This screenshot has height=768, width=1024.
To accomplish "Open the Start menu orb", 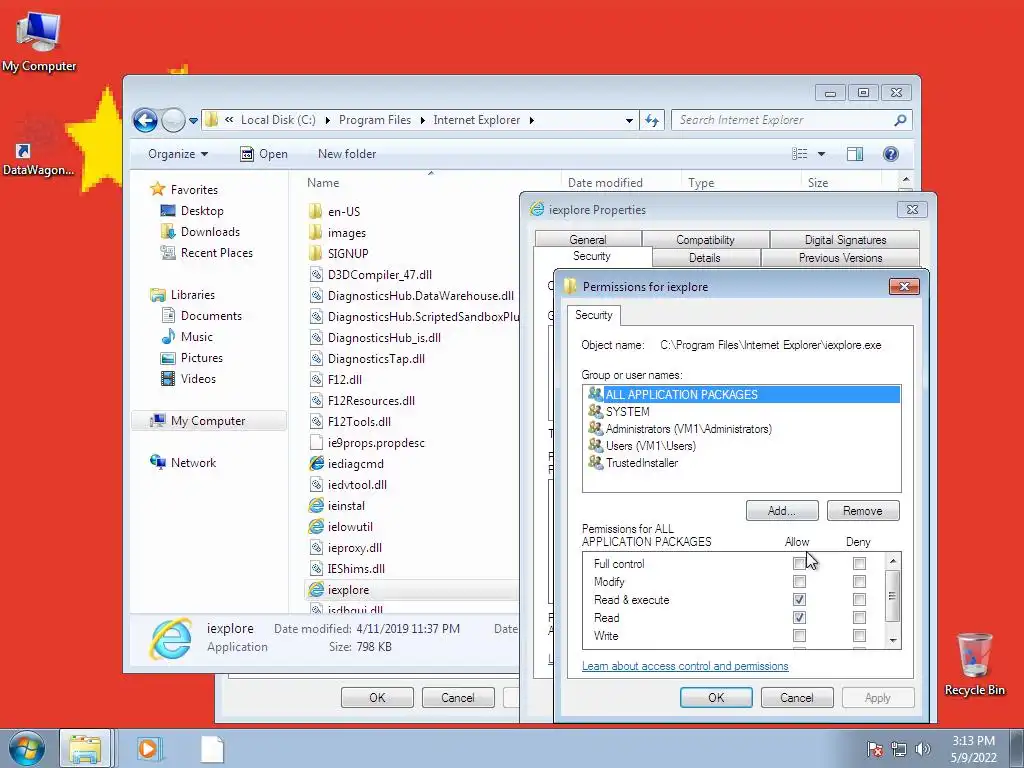I will [x=27, y=748].
